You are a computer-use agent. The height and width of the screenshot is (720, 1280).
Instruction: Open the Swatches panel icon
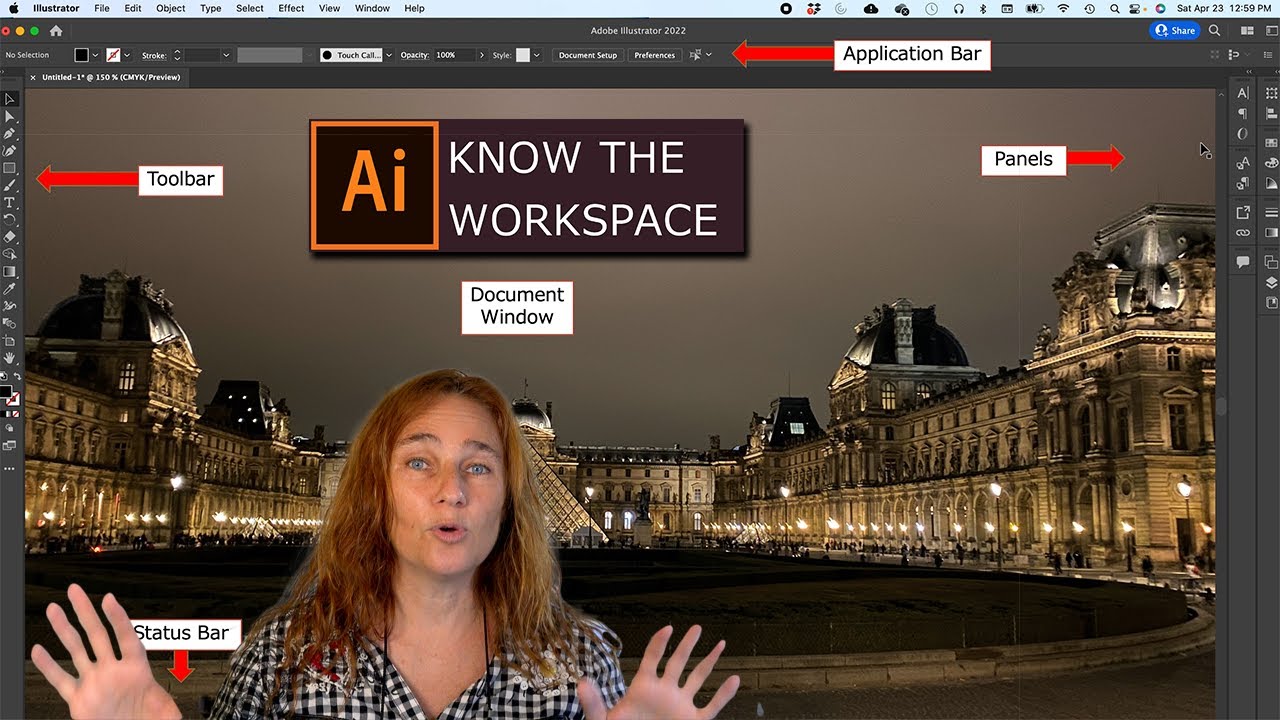coord(1271,143)
